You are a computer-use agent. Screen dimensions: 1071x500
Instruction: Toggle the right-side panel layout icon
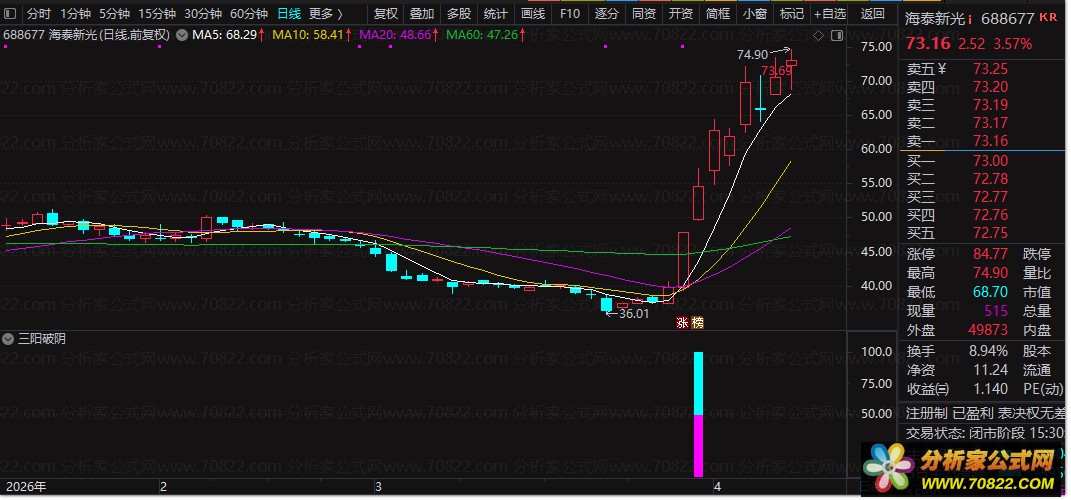click(838, 36)
